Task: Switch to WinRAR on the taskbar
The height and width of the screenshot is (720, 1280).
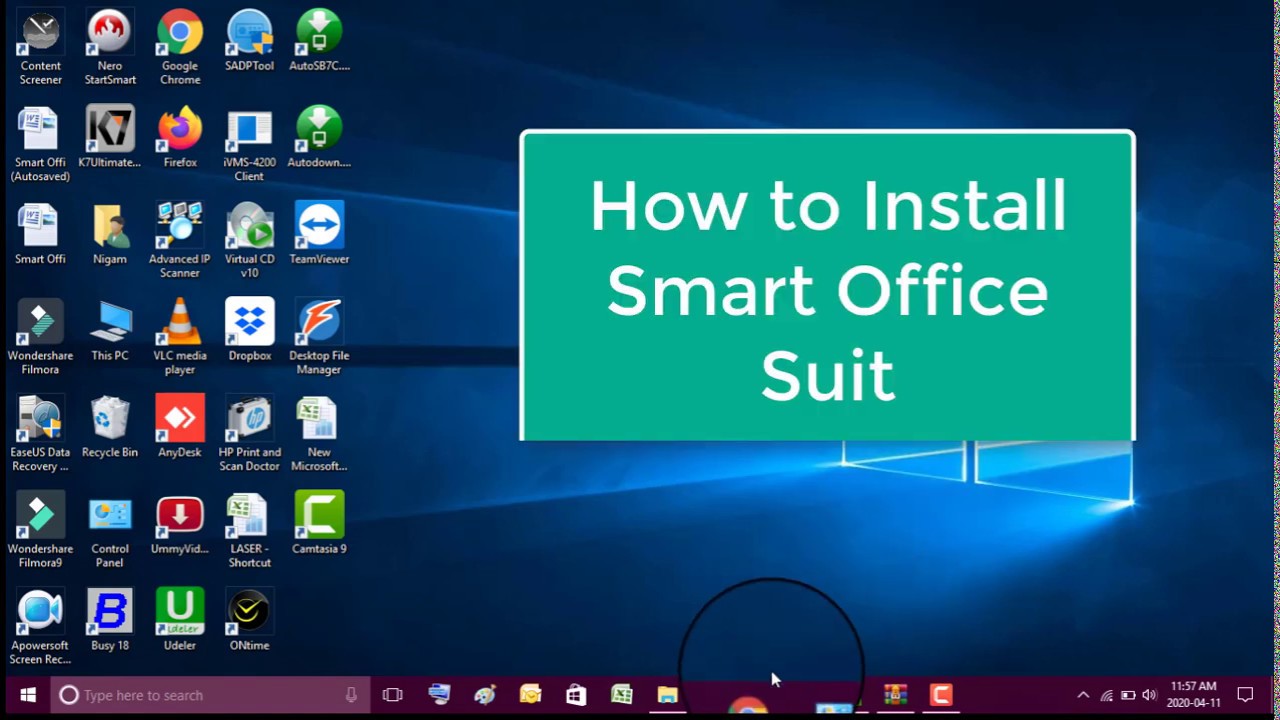Action: [896, 695]
